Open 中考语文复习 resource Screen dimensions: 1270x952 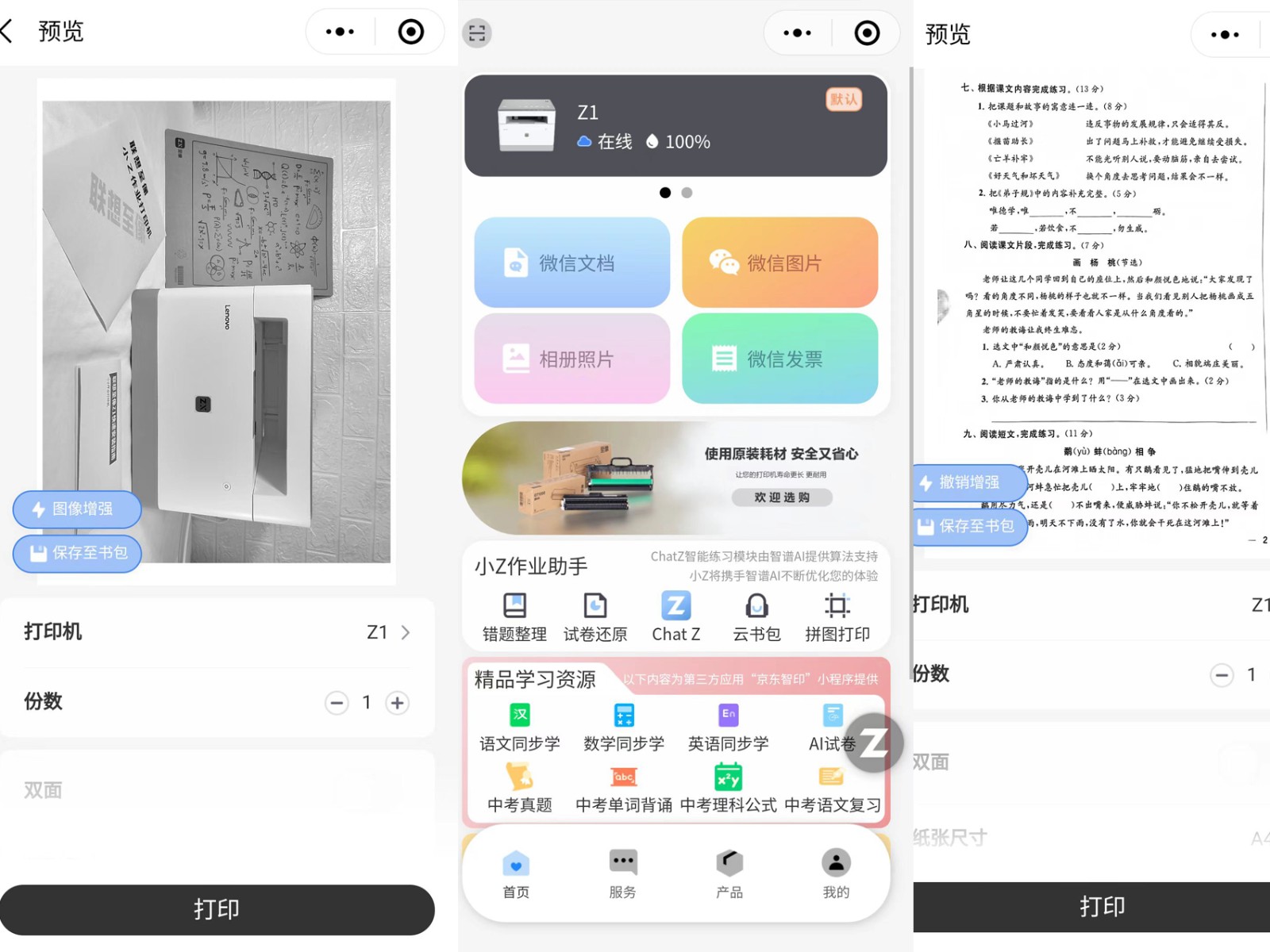833,789
